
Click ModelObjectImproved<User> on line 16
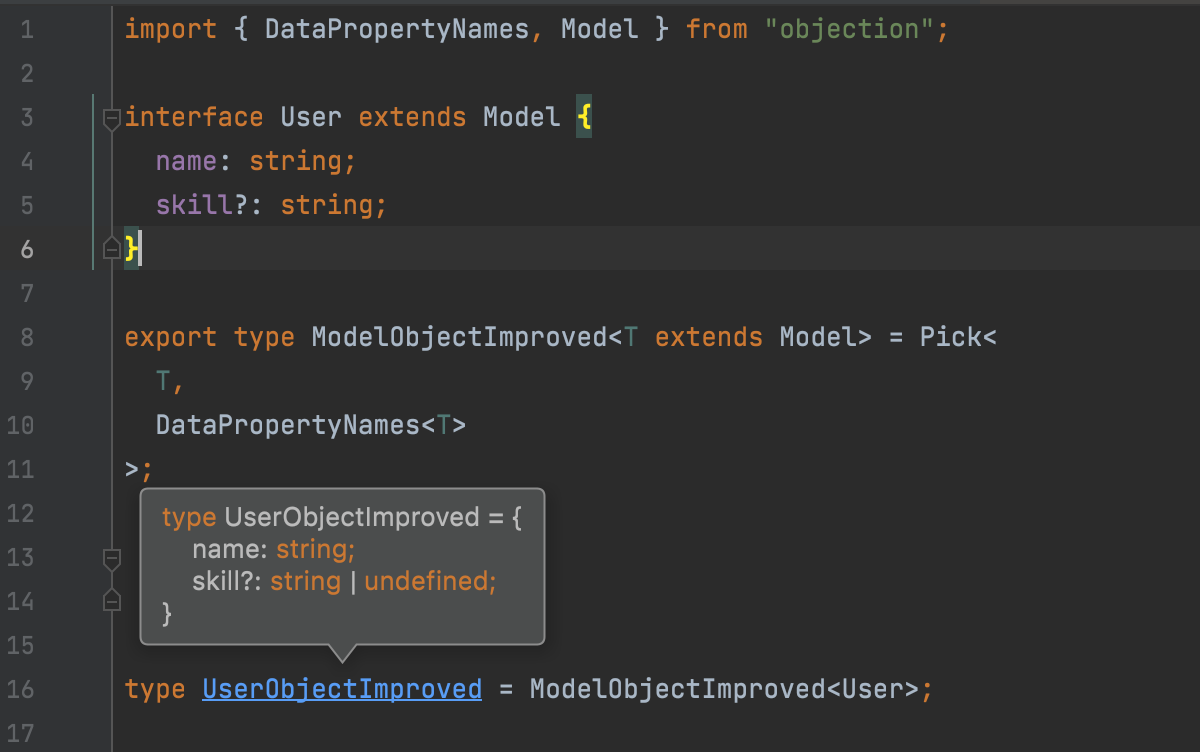(x=724, y=689)
